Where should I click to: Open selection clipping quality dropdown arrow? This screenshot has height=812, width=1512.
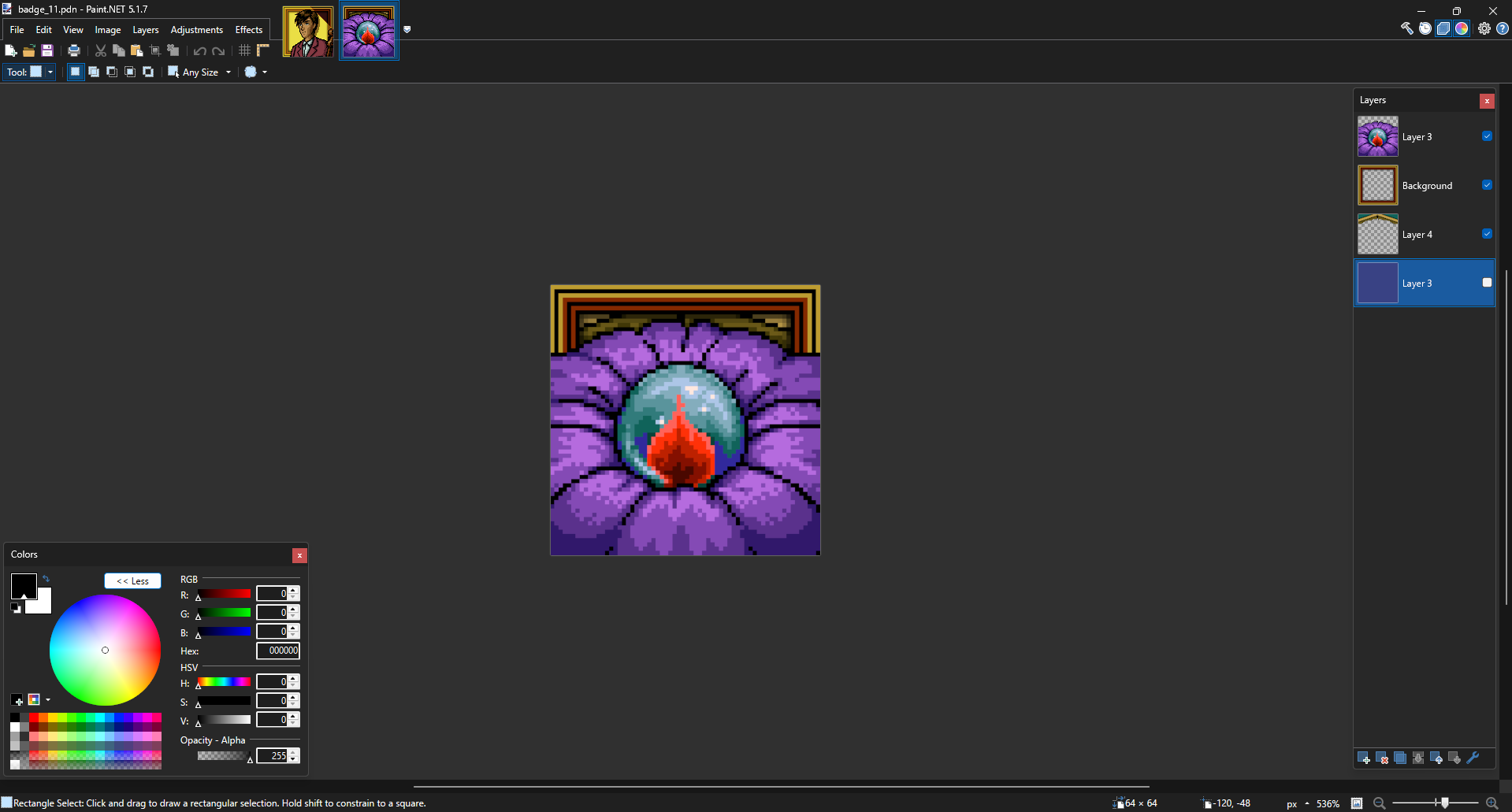pyautogui.click(x=265, y=72)
